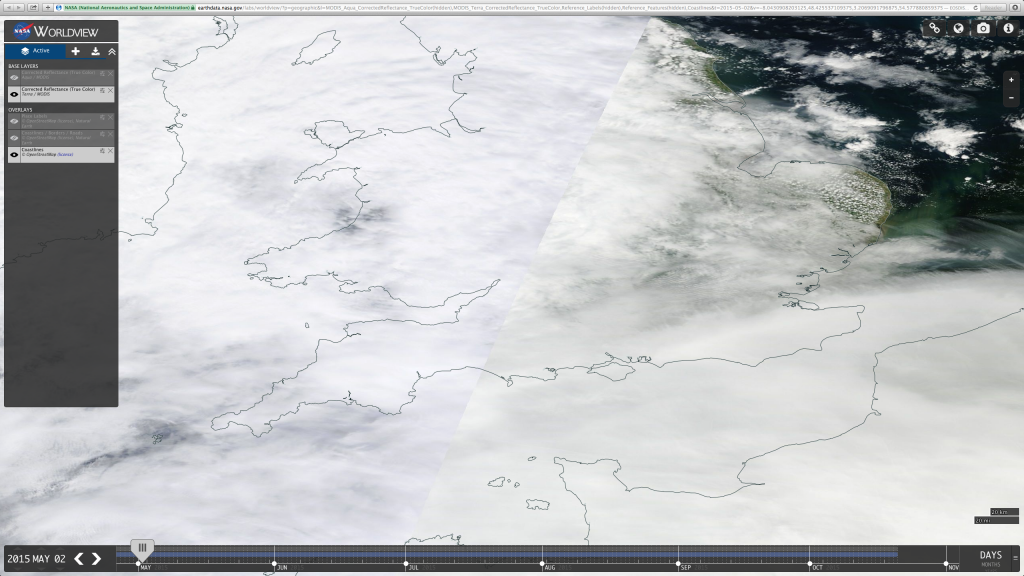Viewport: 1024px width, 576px height.
Task: Open the share link icon
Action: tap(935, 28)
